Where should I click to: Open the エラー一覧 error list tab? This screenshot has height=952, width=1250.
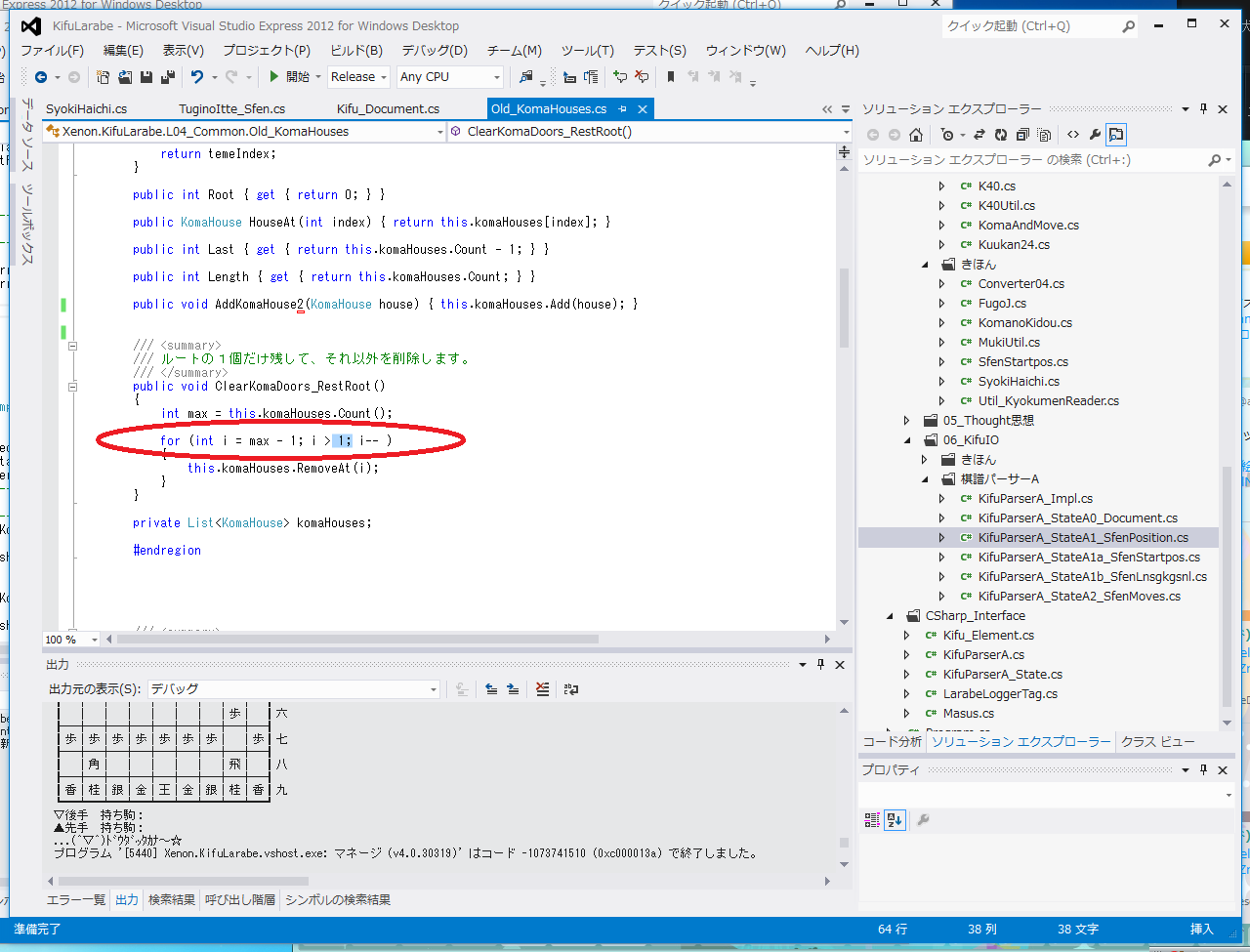(76, 900)
